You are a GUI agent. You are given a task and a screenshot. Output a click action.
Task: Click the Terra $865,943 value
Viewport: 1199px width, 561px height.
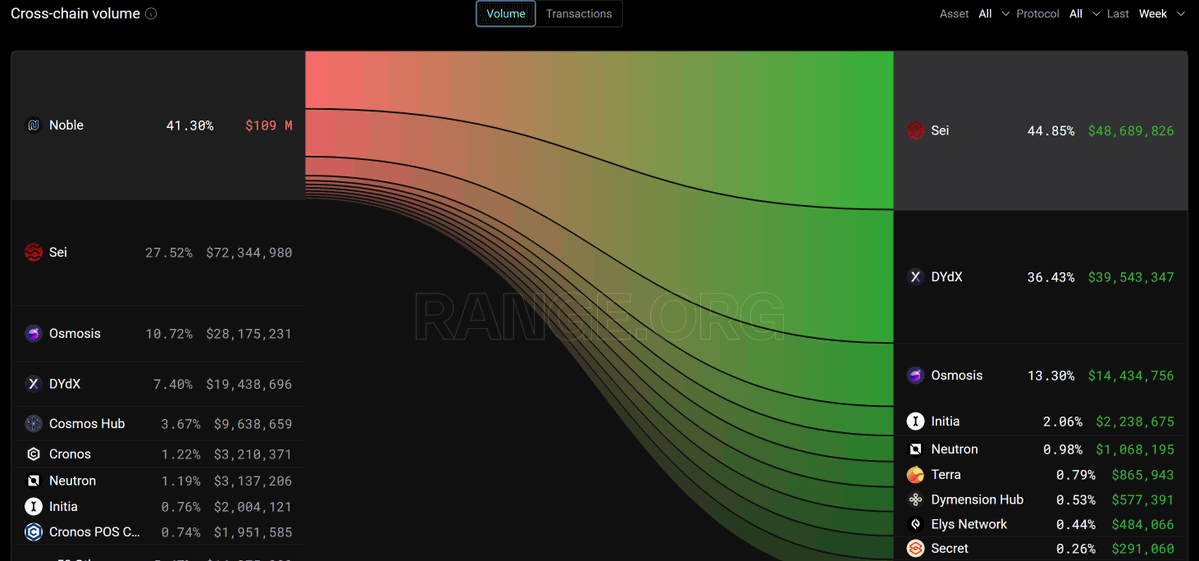(1142, 475)
